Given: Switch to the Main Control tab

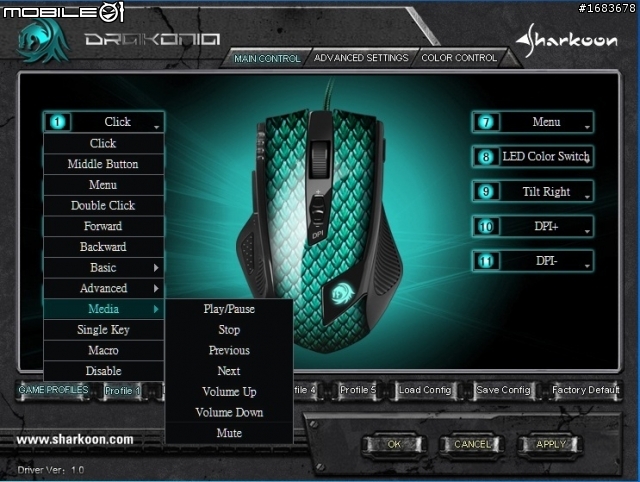Looking at the screenshot, I should pyautogui.click(x=267, y=59).
